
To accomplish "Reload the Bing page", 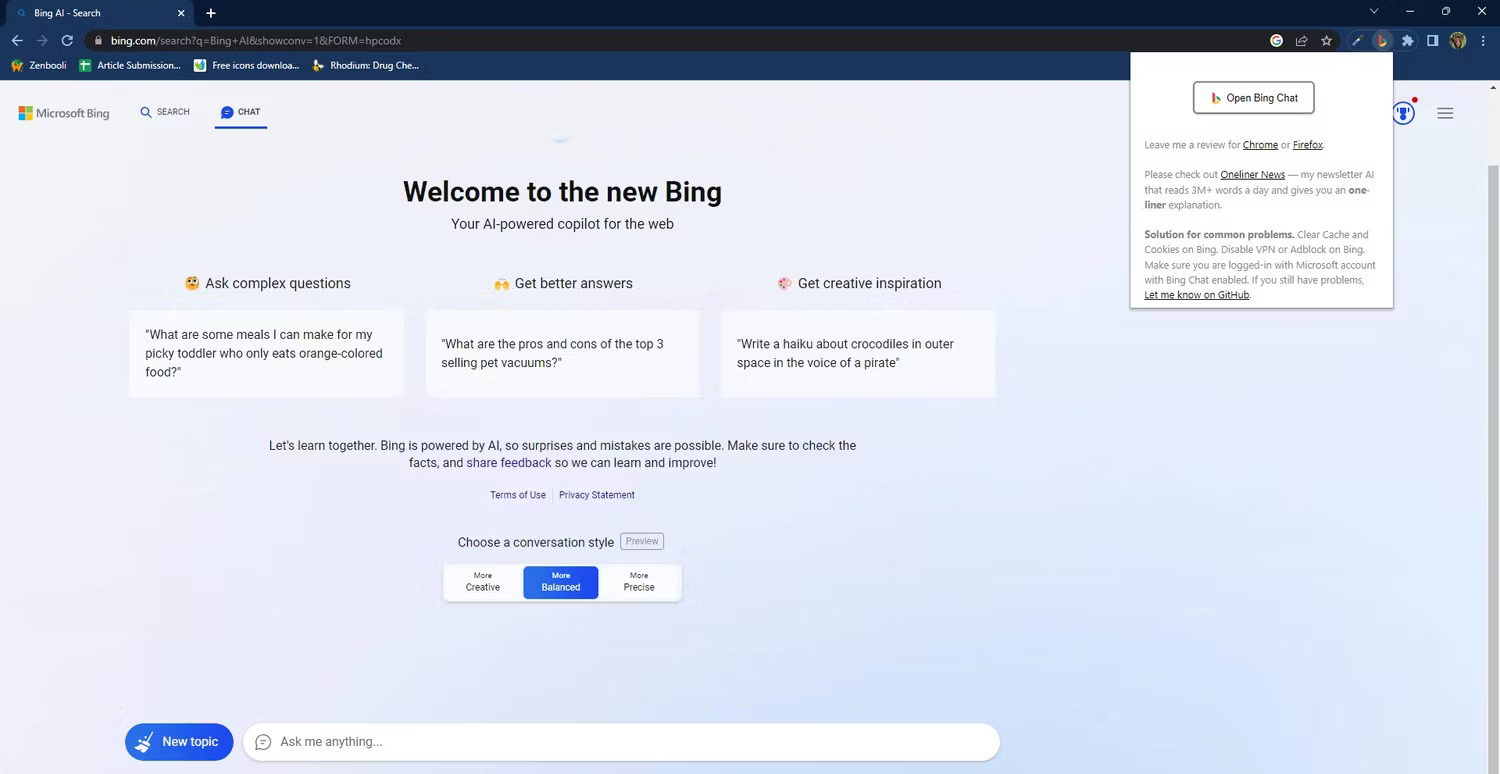I will tap(67, 41).
